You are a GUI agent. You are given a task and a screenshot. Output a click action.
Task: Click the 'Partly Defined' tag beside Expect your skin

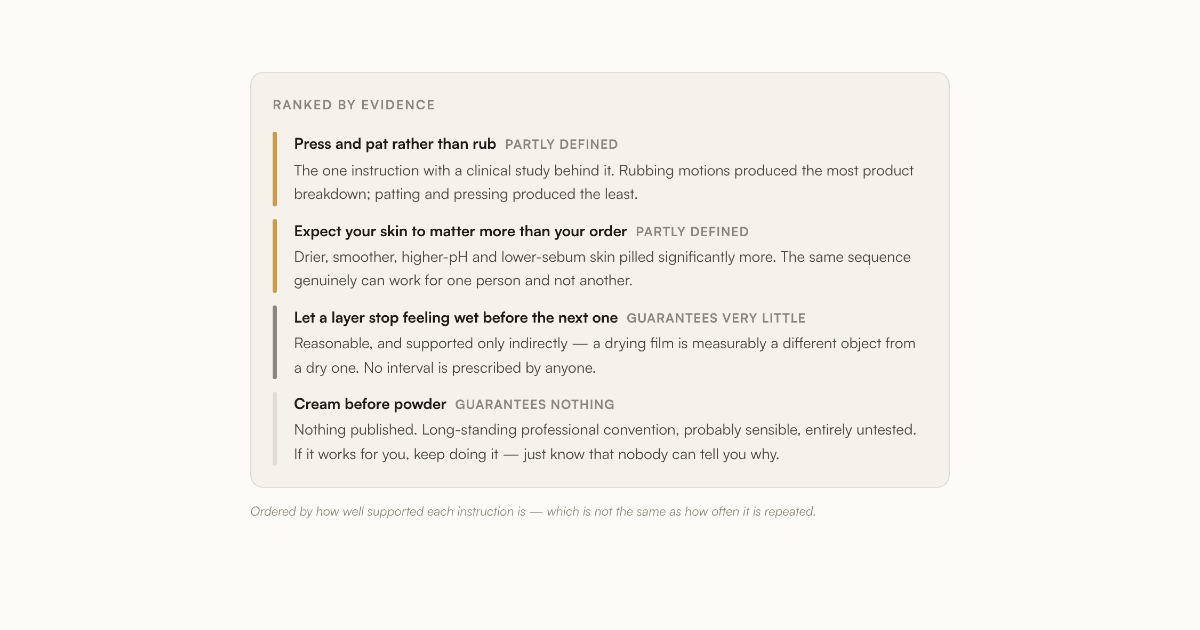[692, 232]
